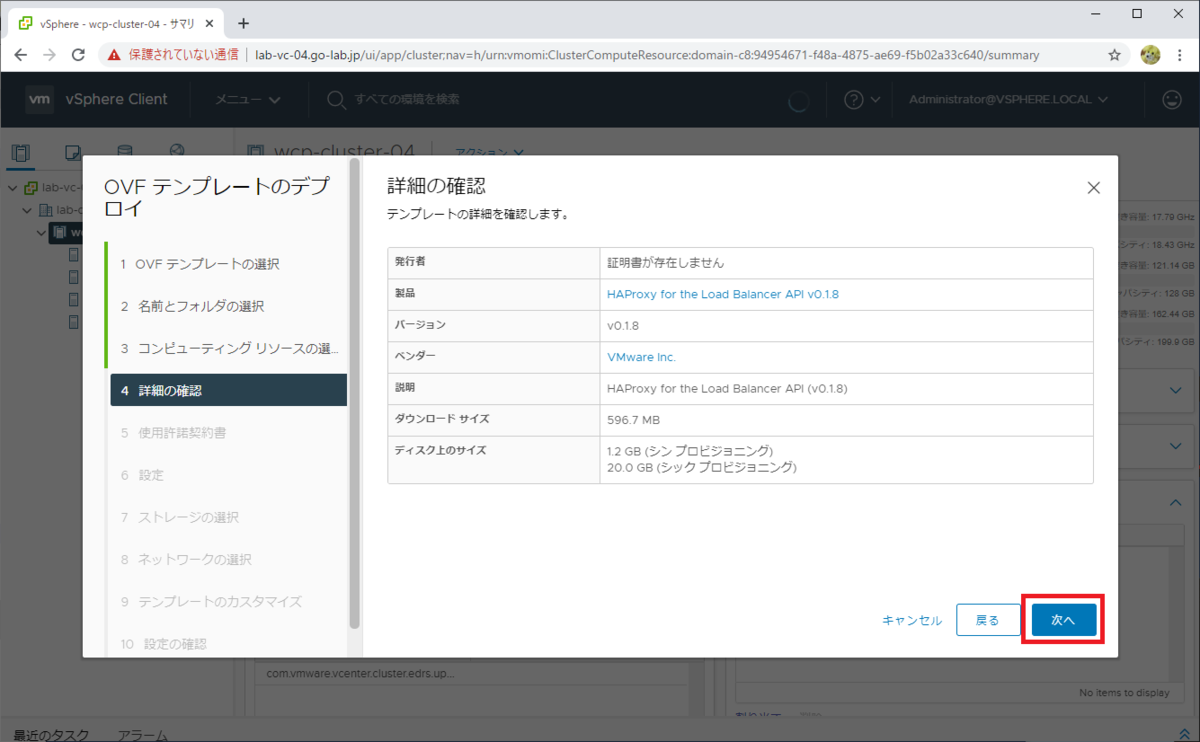Reload the browser page
The image size is (1200, 742).
(79, 55)
